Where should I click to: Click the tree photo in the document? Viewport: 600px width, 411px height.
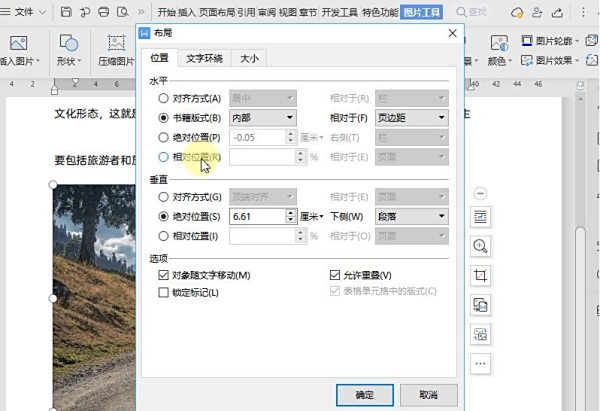(94, 298)
